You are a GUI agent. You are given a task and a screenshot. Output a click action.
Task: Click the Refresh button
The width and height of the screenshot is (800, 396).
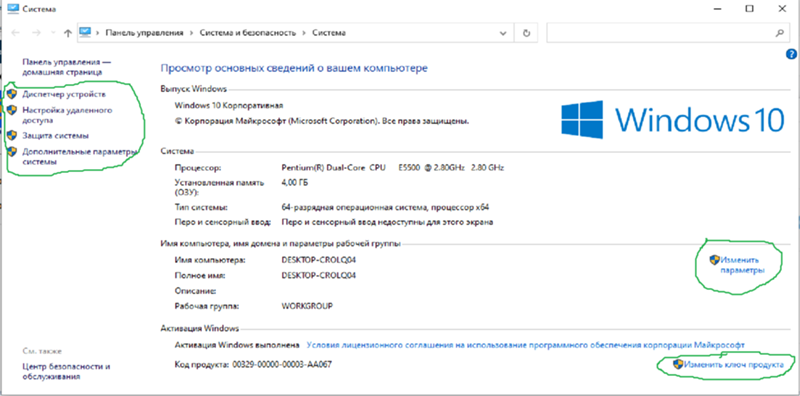[x=527, y=33]
